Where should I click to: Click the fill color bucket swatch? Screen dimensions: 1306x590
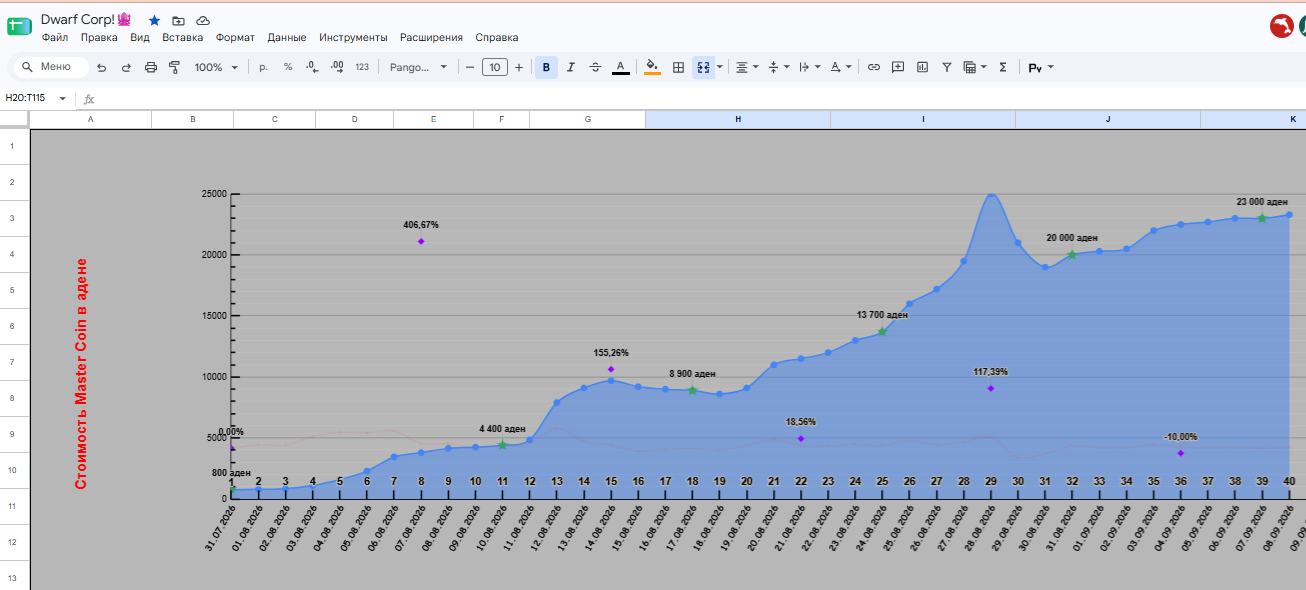coord(653,67)
